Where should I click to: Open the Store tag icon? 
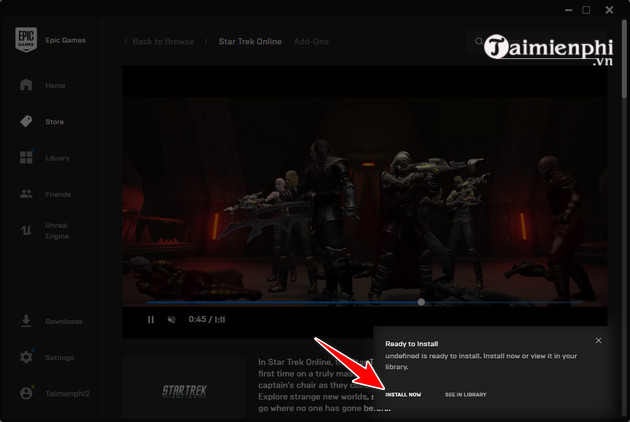pyautogui.click(x=27, y=122)
